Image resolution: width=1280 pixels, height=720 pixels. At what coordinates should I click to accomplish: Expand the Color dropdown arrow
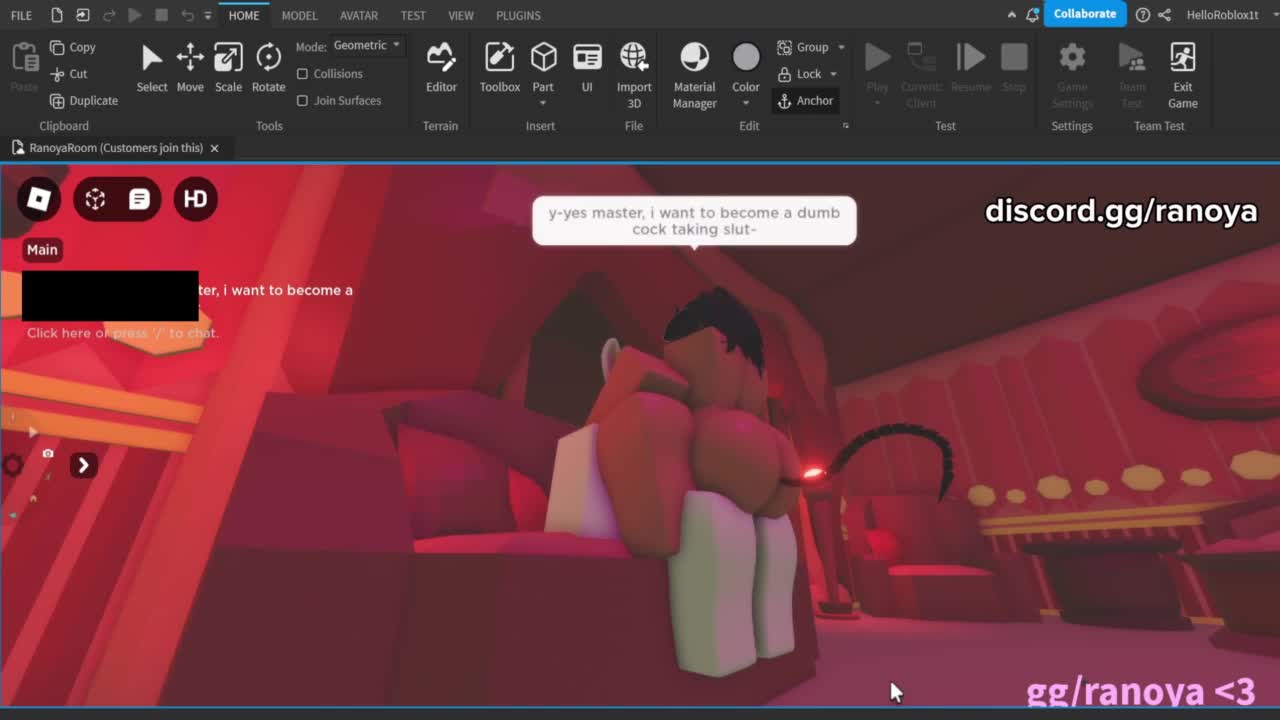tap(746, 103)
